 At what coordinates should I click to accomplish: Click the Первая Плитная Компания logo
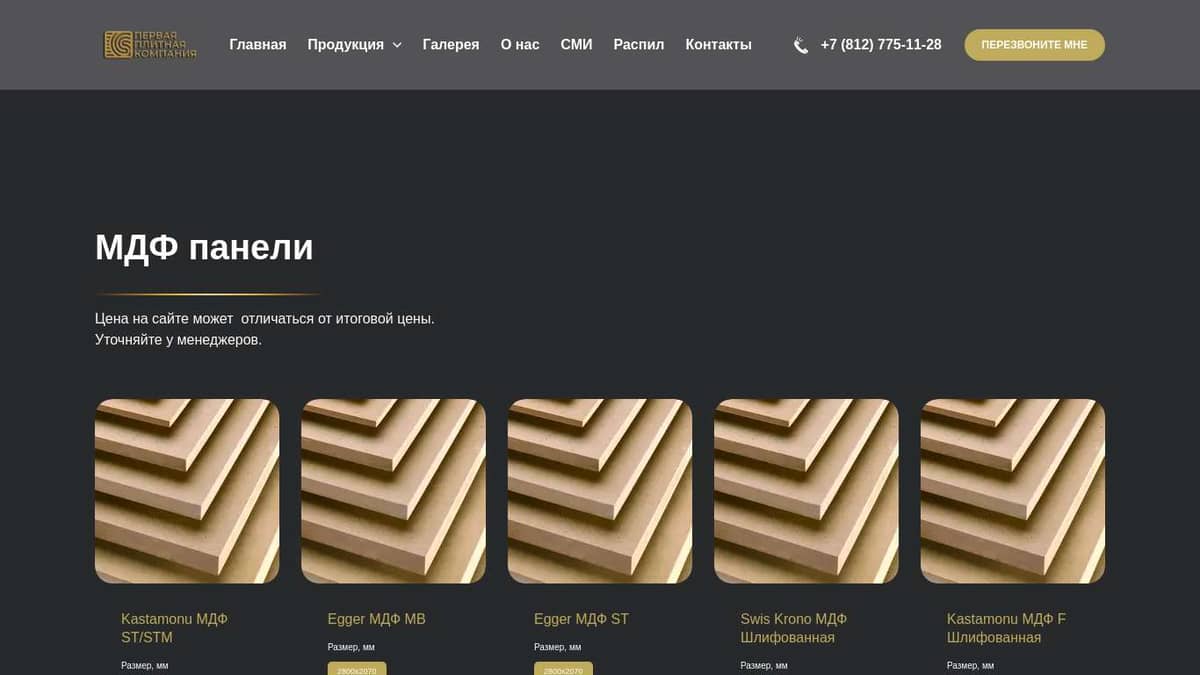tap(150, 45)
